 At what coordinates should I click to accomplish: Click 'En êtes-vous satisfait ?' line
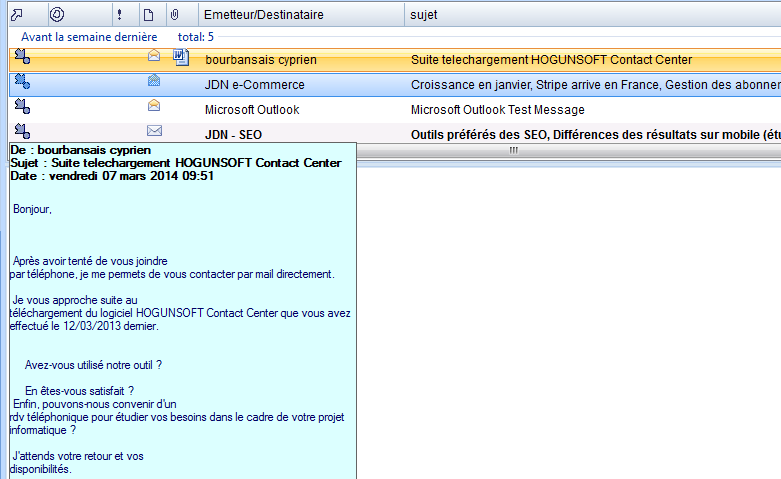(80, 391)
